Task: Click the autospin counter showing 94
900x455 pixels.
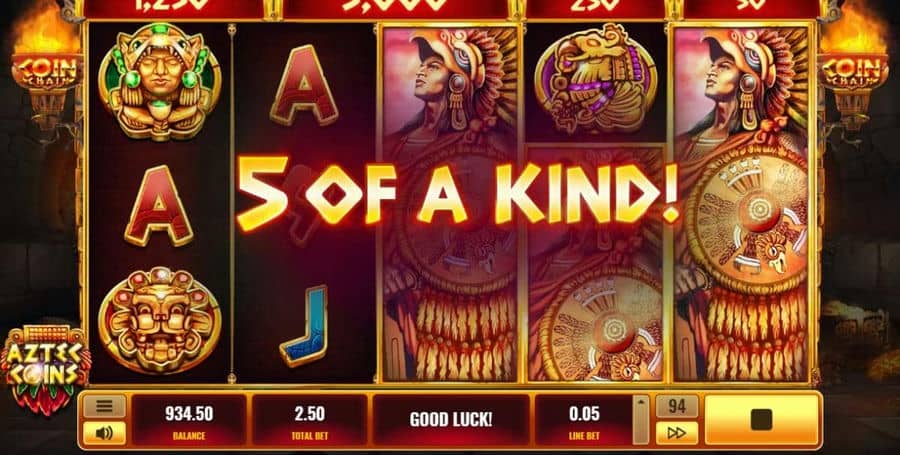Action: point(677,406)
